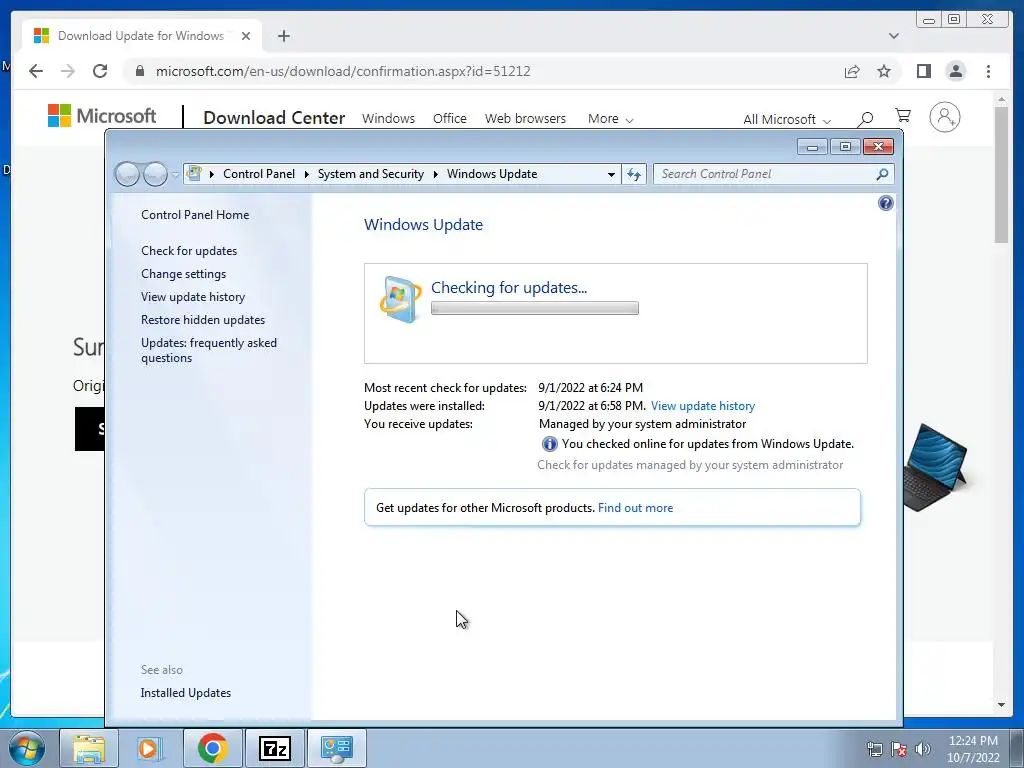Open the Web browsers menu item

[x=525, y=119]
